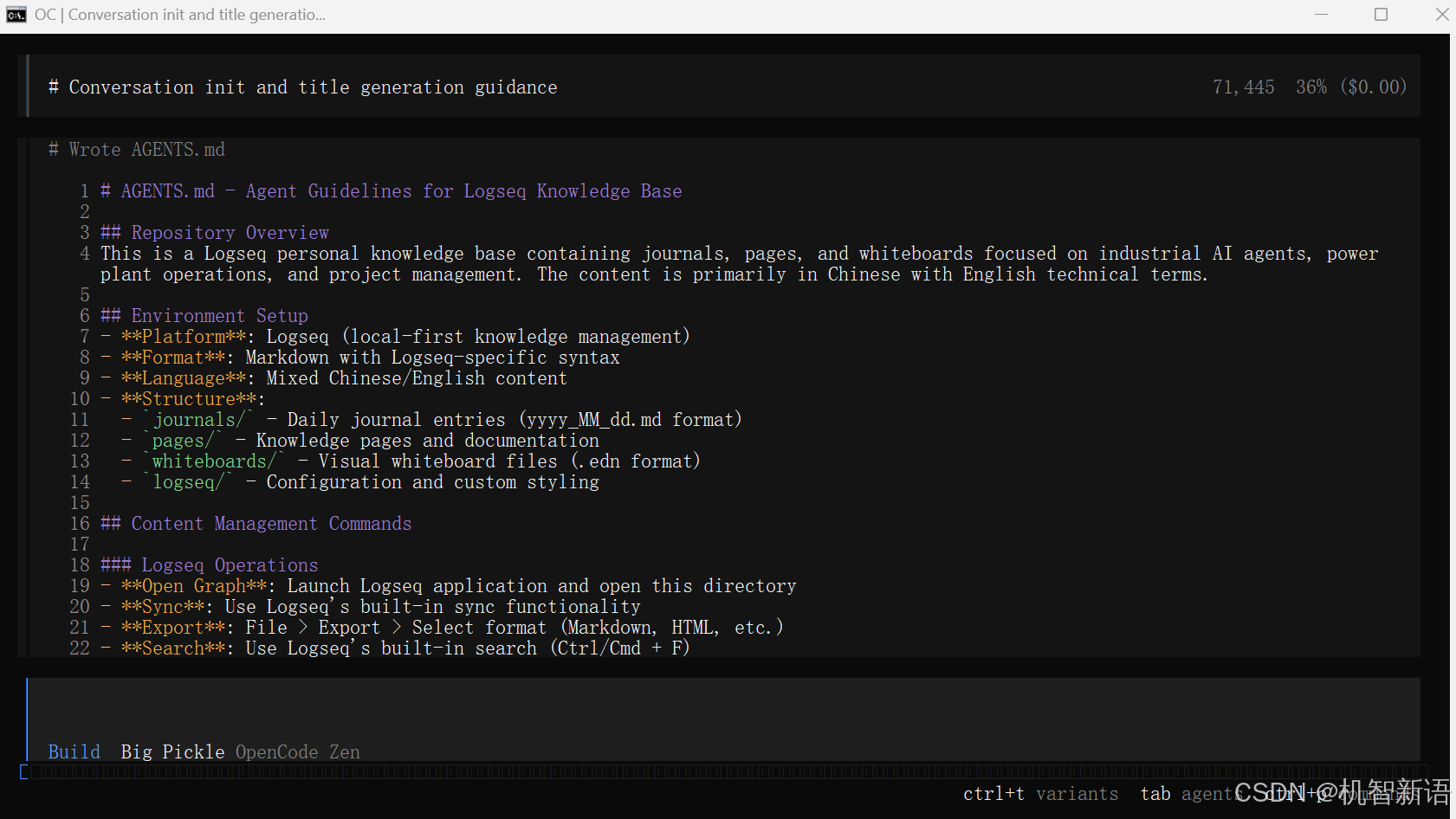1456x819 pixels.
Task: Click the 'AGENTS.md – Agent Guidelines' heading on line 1
Action: pos(392,191)
